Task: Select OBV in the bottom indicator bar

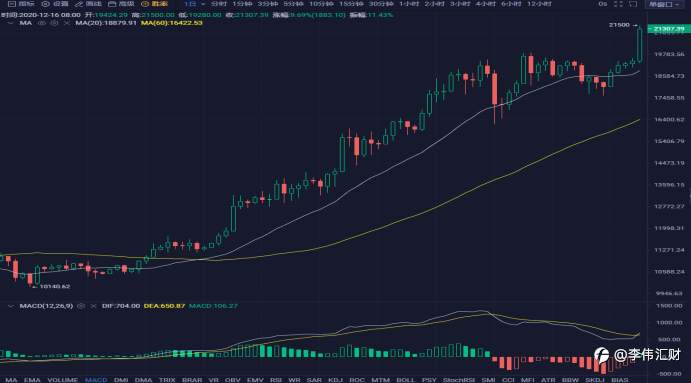Action: pyautogui.click(x=232, y=379)
